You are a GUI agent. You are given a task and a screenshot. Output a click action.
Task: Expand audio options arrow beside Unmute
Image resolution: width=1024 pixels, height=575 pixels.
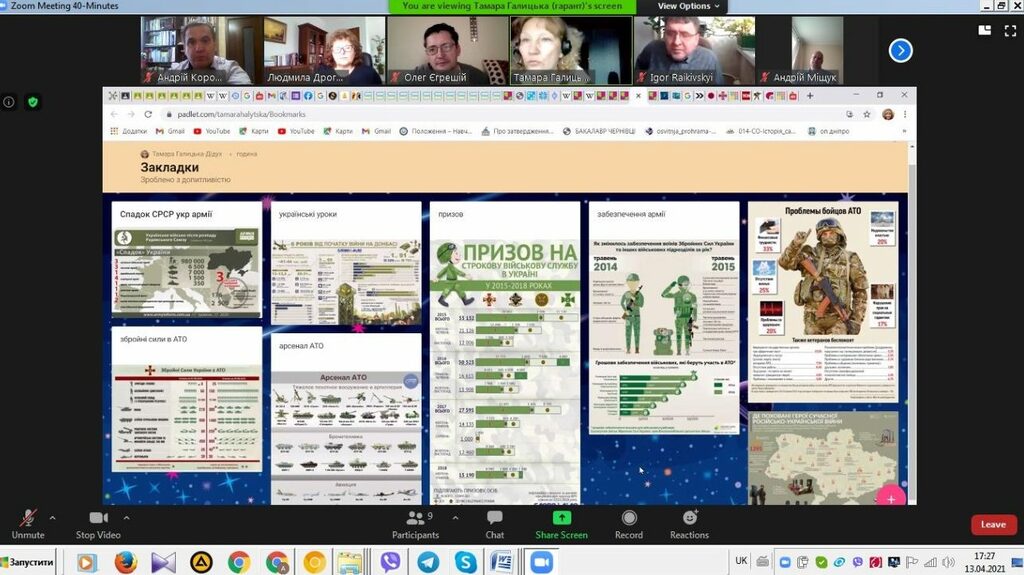(53, 518)
